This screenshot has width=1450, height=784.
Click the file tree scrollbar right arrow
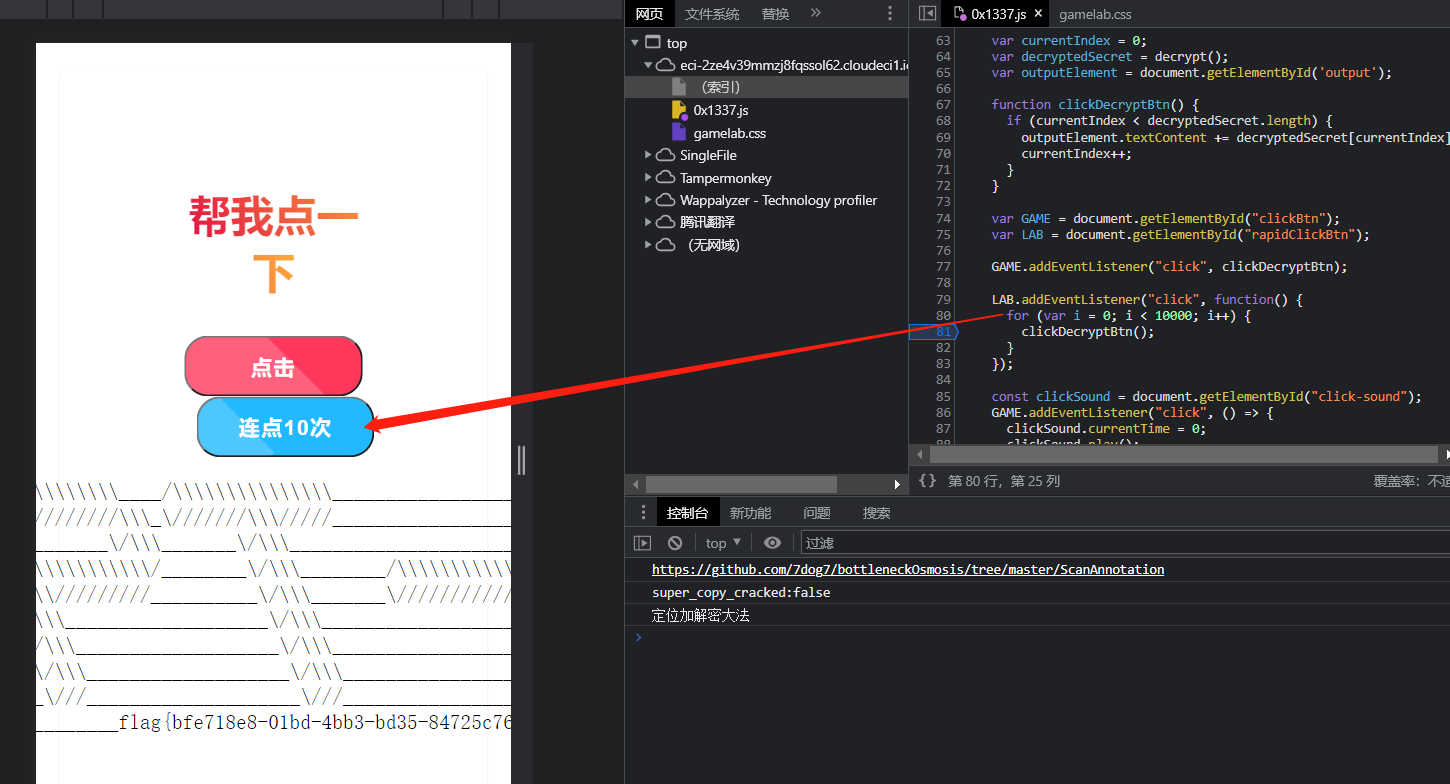click(x=898, y=484)
